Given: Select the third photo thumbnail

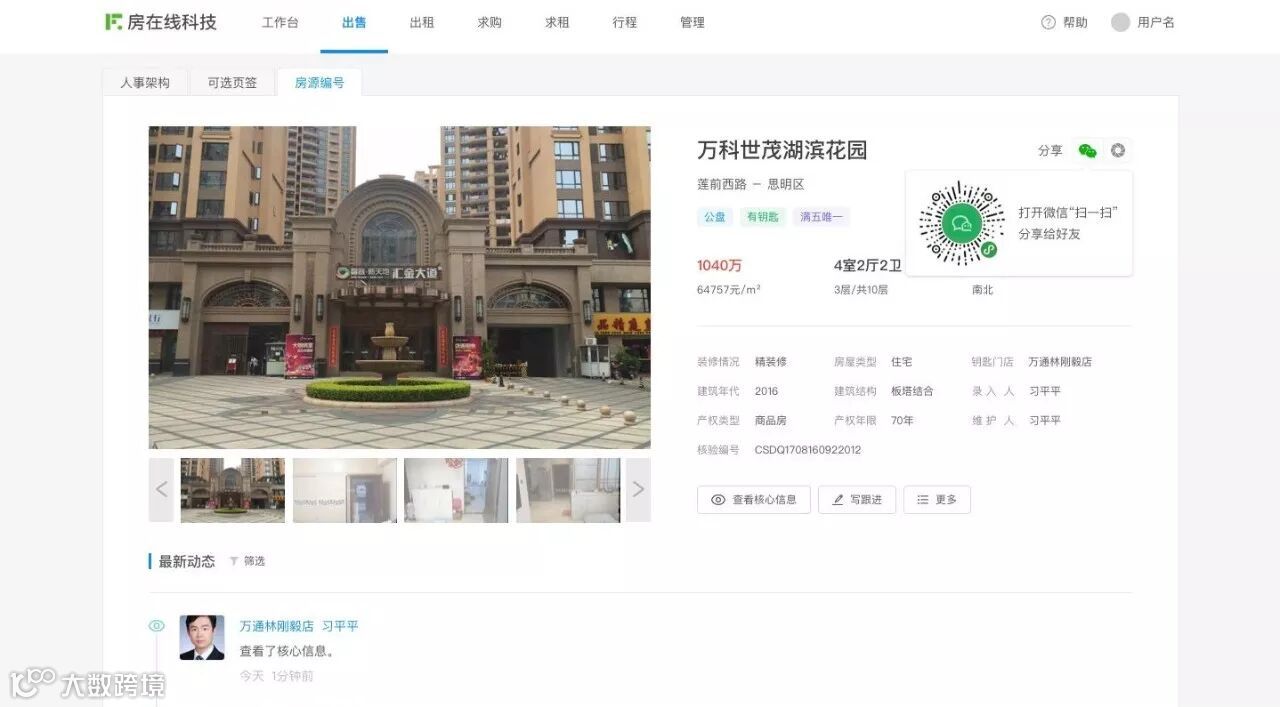Looking at the screenshot, I should [x=456, y=490].
